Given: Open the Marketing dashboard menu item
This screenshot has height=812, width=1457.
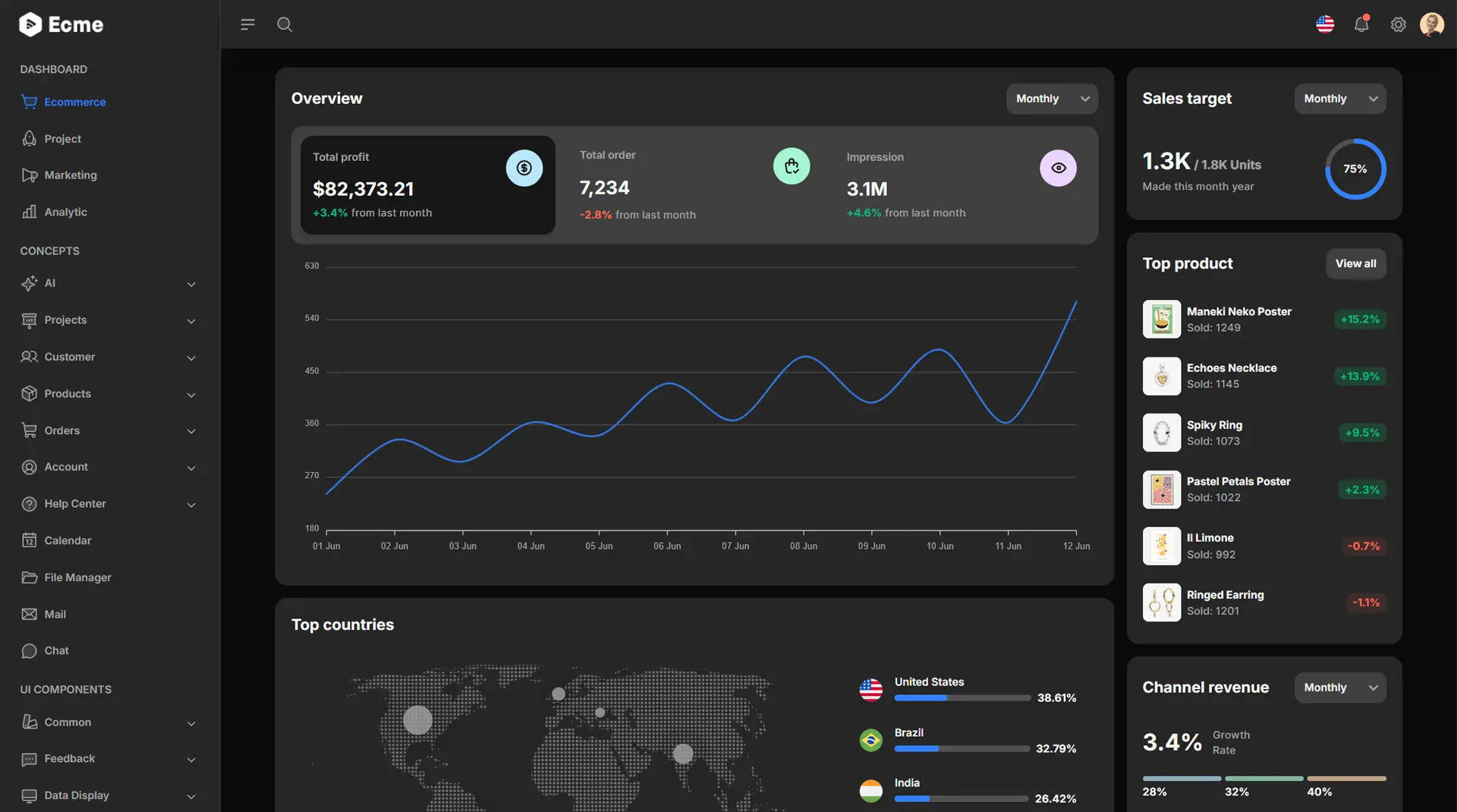Looking at the screenshot, I should [x=71, y=175].
